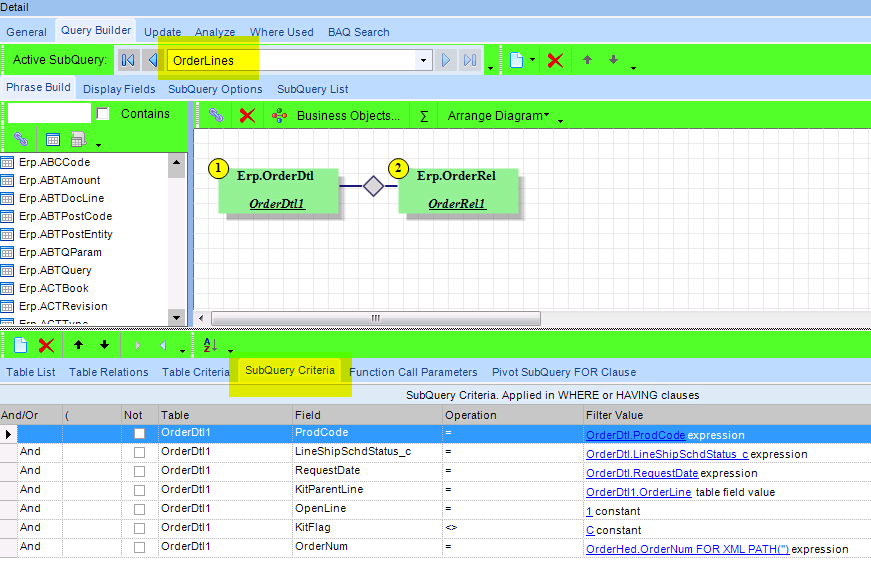
Task: Toggle Not checkbox for the RequestDate row
Action: point(140,473)
